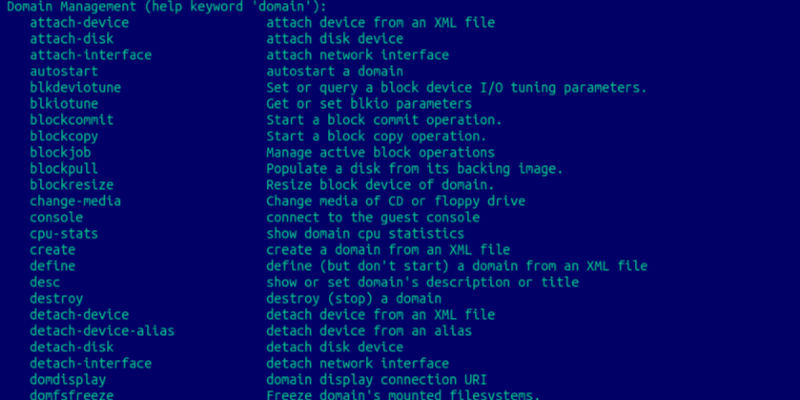This screenshot has width=800, height=400.
Task: Click the 'blockpull' command name
Action: [64, 168]
